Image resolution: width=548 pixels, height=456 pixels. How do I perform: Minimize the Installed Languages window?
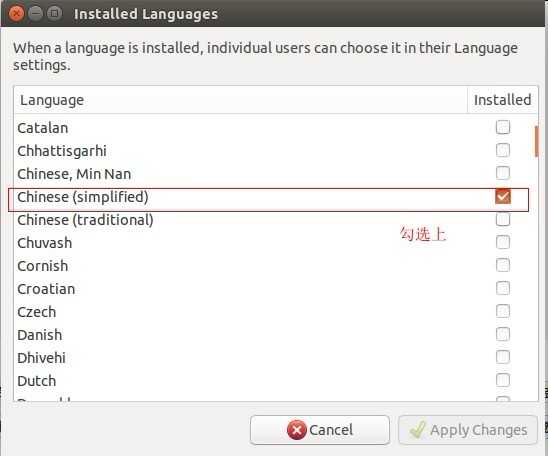click(35, 14)
